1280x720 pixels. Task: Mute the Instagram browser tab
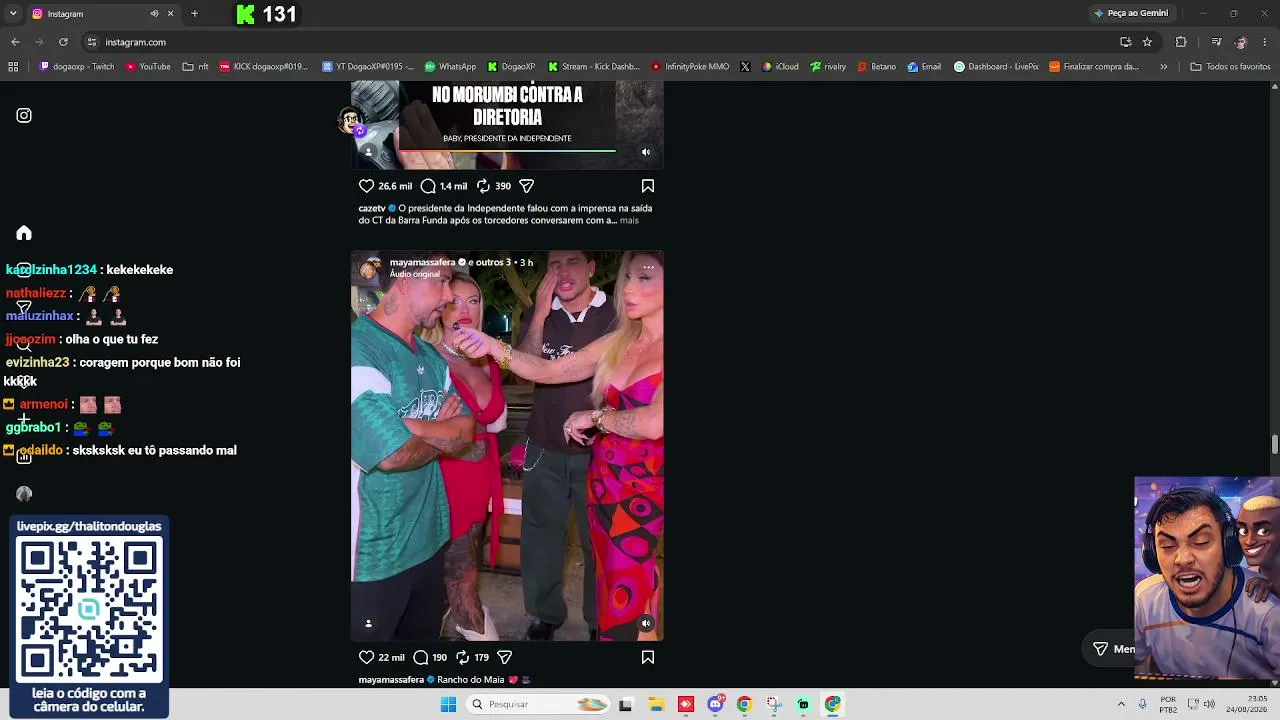click(154, 14)
